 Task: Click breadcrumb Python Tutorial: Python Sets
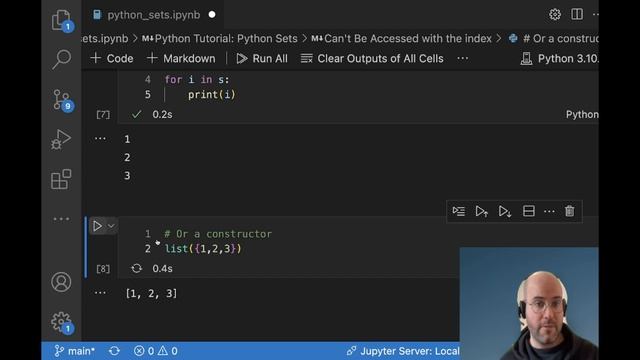pyautogui.click(x=220, y=39)
